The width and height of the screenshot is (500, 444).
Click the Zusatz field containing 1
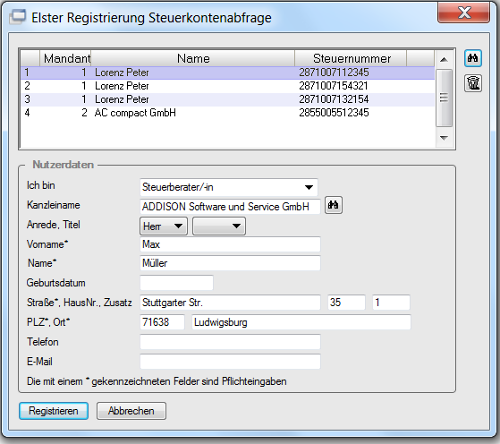point(391,303)
